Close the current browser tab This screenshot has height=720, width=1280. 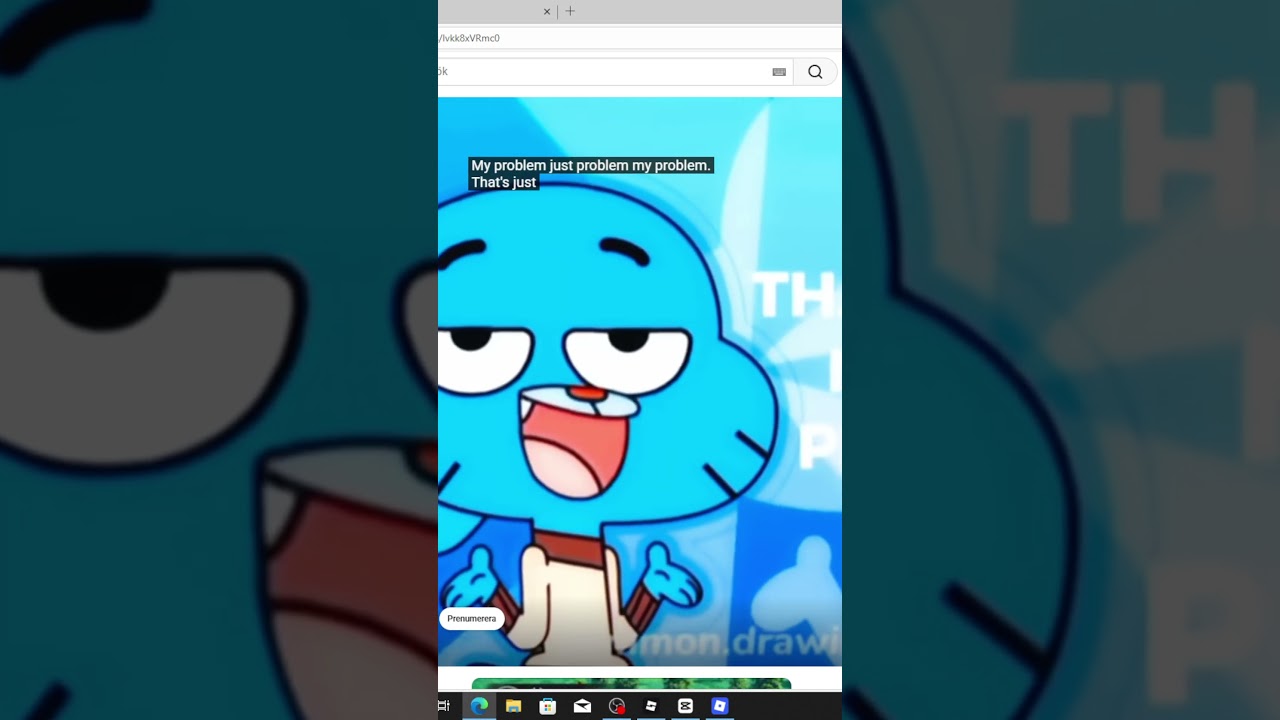(547, 11)
